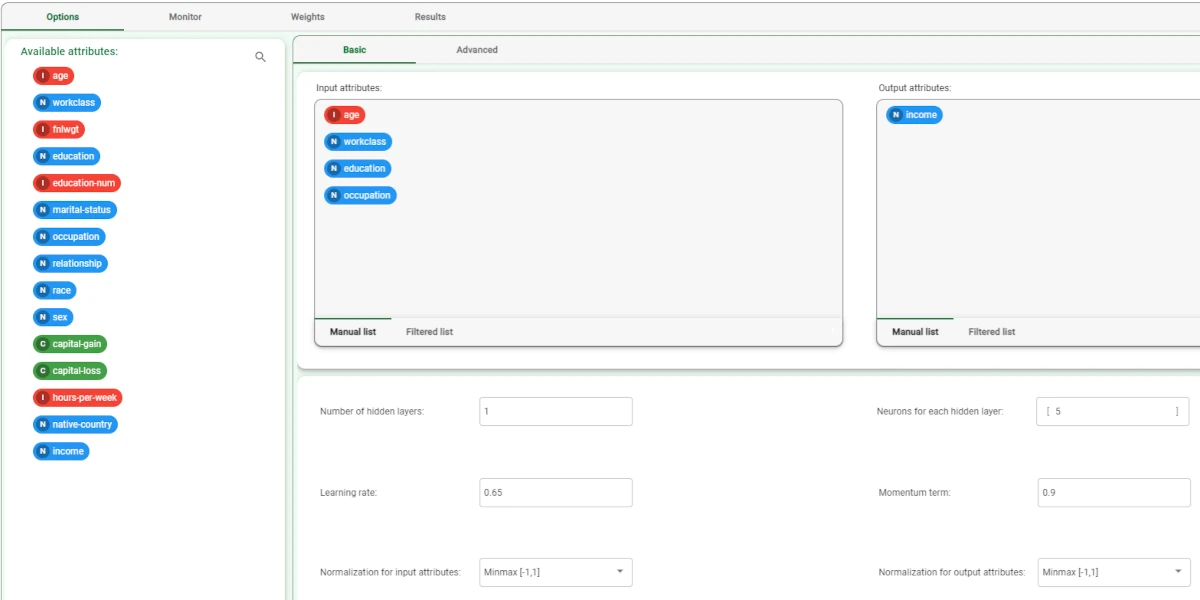This screenshot has width=1200, height=600.
Task: Select workclass in Available attributes
Action: pos(67,102)
